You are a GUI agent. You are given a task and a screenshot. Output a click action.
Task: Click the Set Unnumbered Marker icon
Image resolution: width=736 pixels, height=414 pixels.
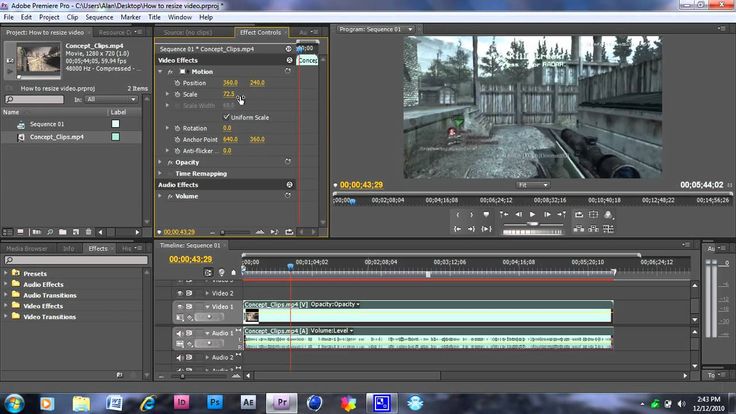[486, 215]
